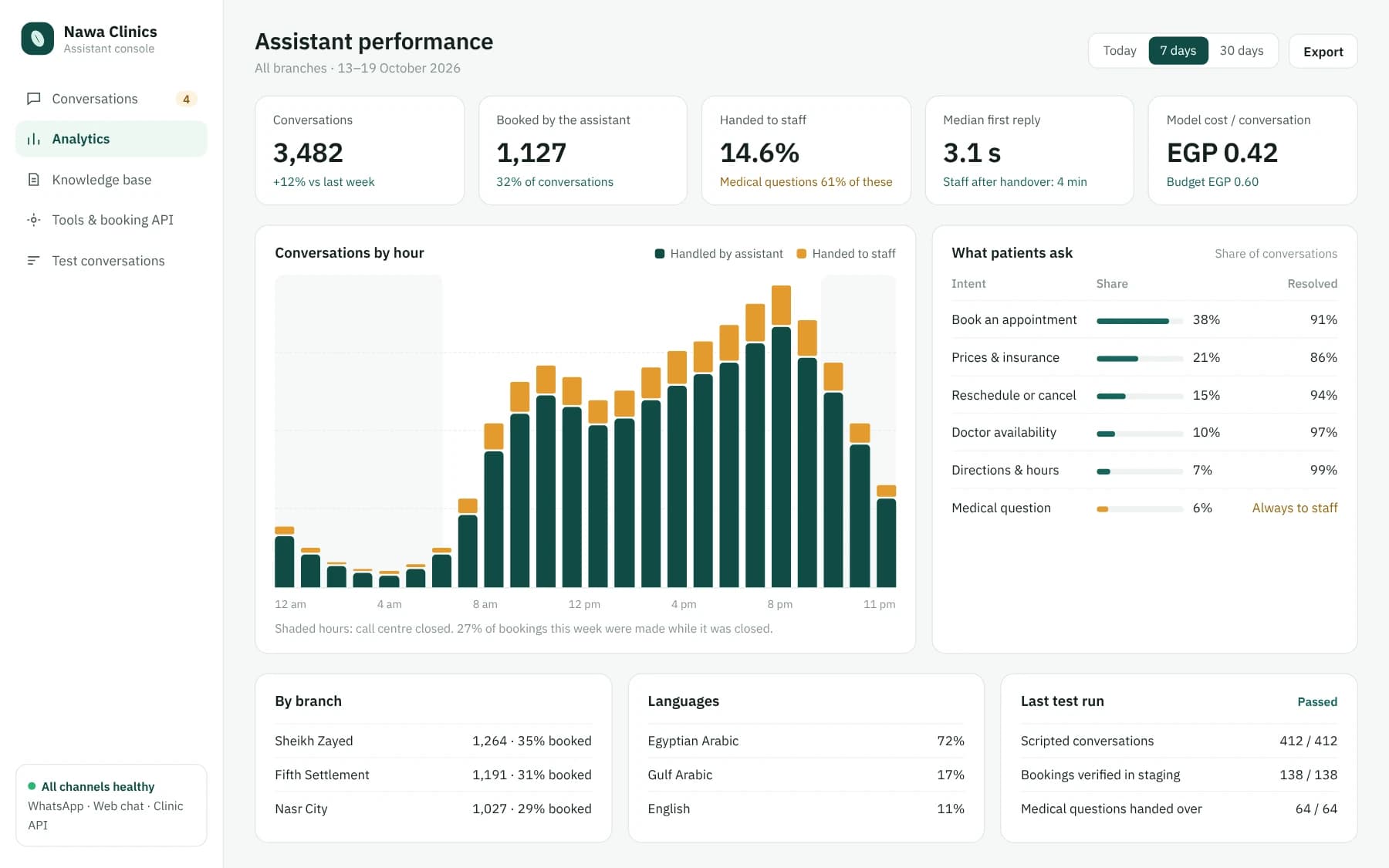Export the performance report
Screen dimensions: 1389x868
pyautogui.click(x=1323, y=52)
